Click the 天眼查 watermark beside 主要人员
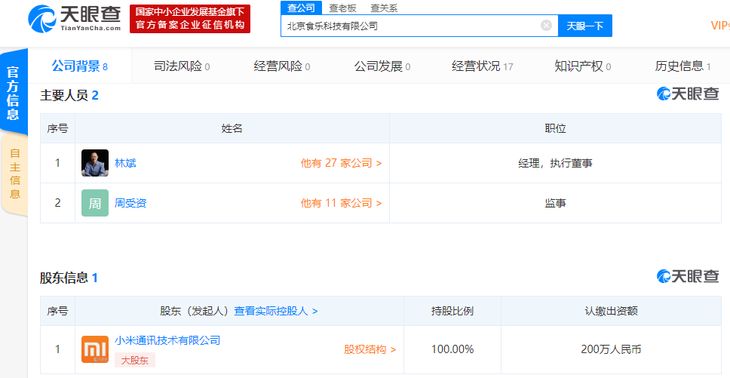The image size is (730, 378). (x=688, y=94)
